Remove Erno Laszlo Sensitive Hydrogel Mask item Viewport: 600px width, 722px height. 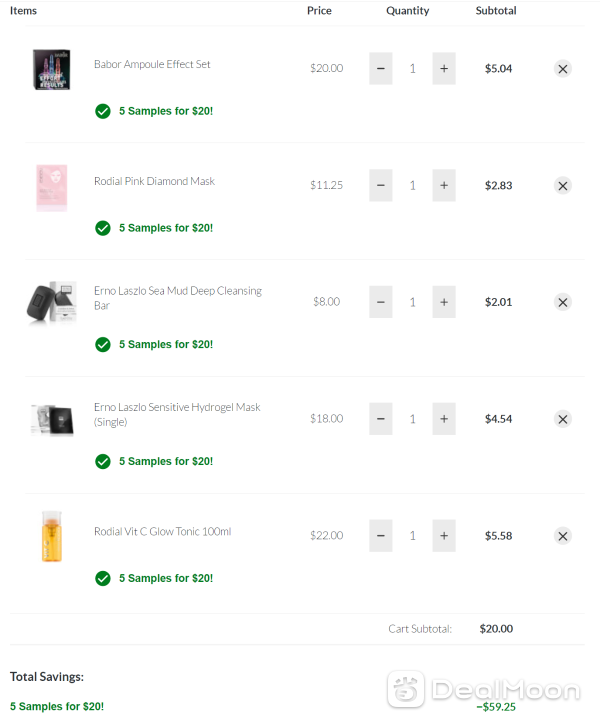coord(562,419)
